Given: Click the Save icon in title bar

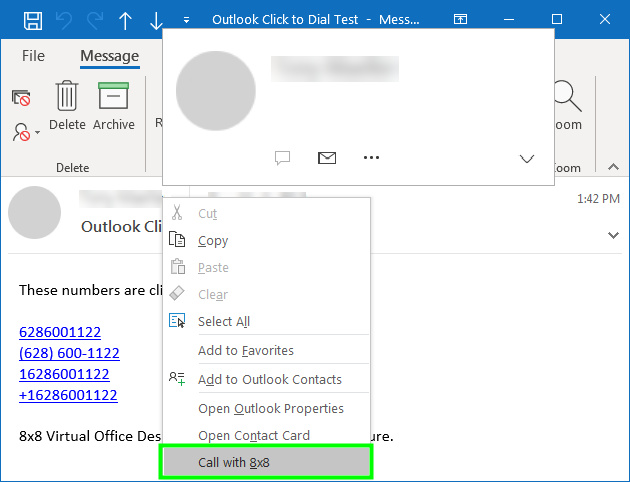Looking at the screenshot, I should [33, 20].
